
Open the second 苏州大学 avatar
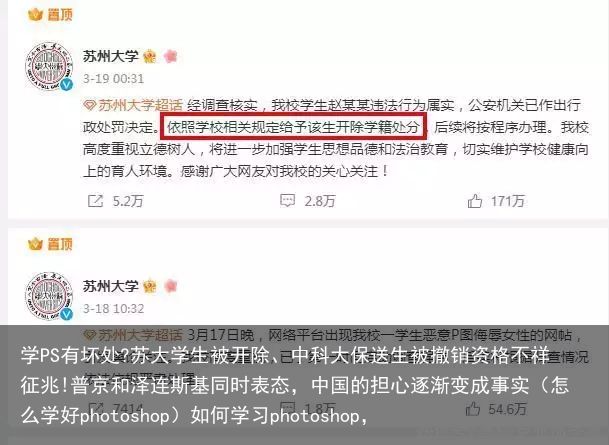pos(49,296)
